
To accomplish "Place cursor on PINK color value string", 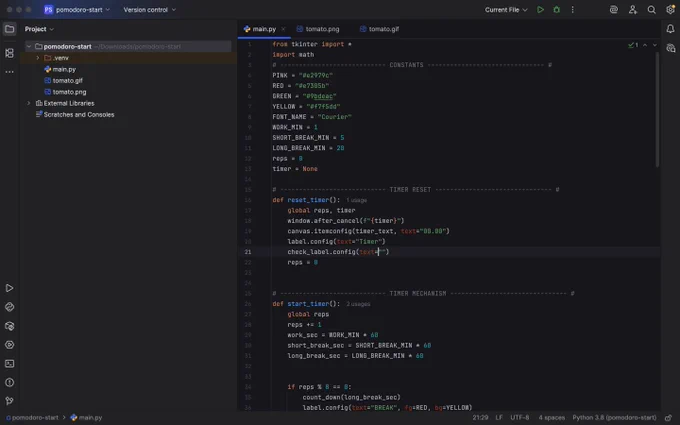I will (316, 75).
